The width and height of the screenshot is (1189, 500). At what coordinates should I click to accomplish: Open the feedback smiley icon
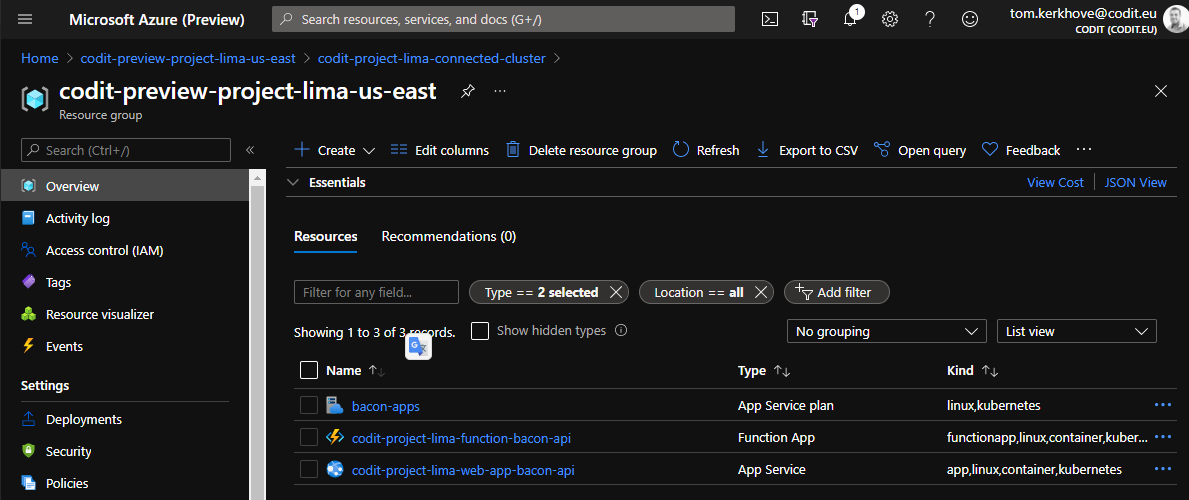pyautogui.click(x=970, y=20)
